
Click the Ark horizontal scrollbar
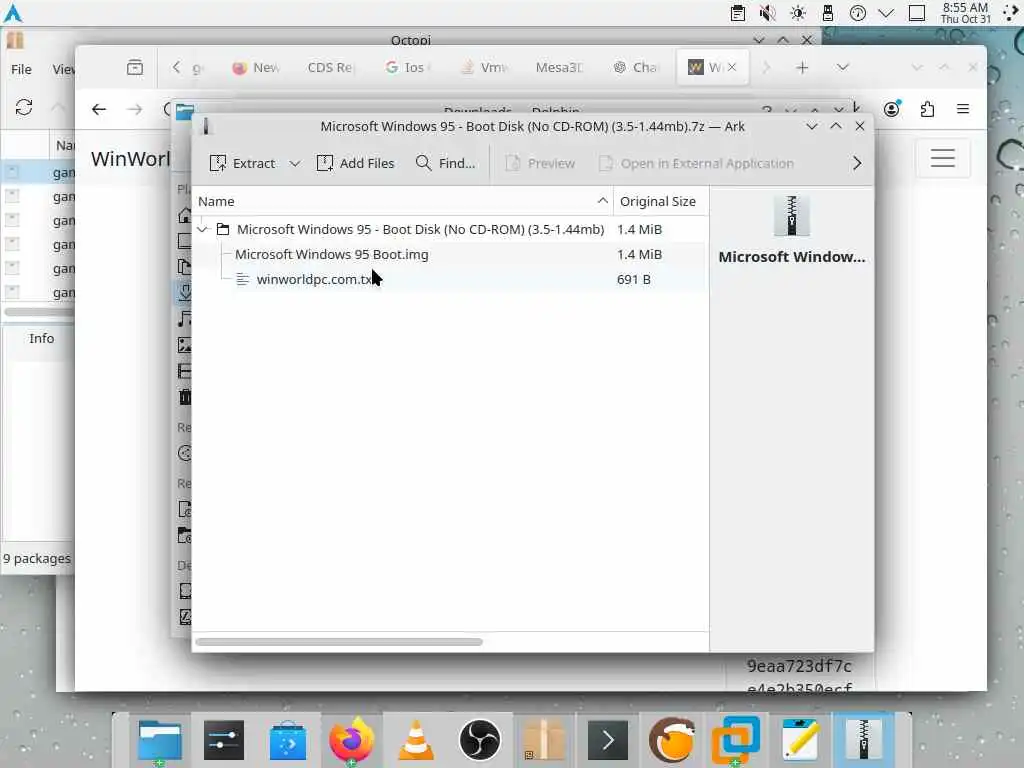339,642
